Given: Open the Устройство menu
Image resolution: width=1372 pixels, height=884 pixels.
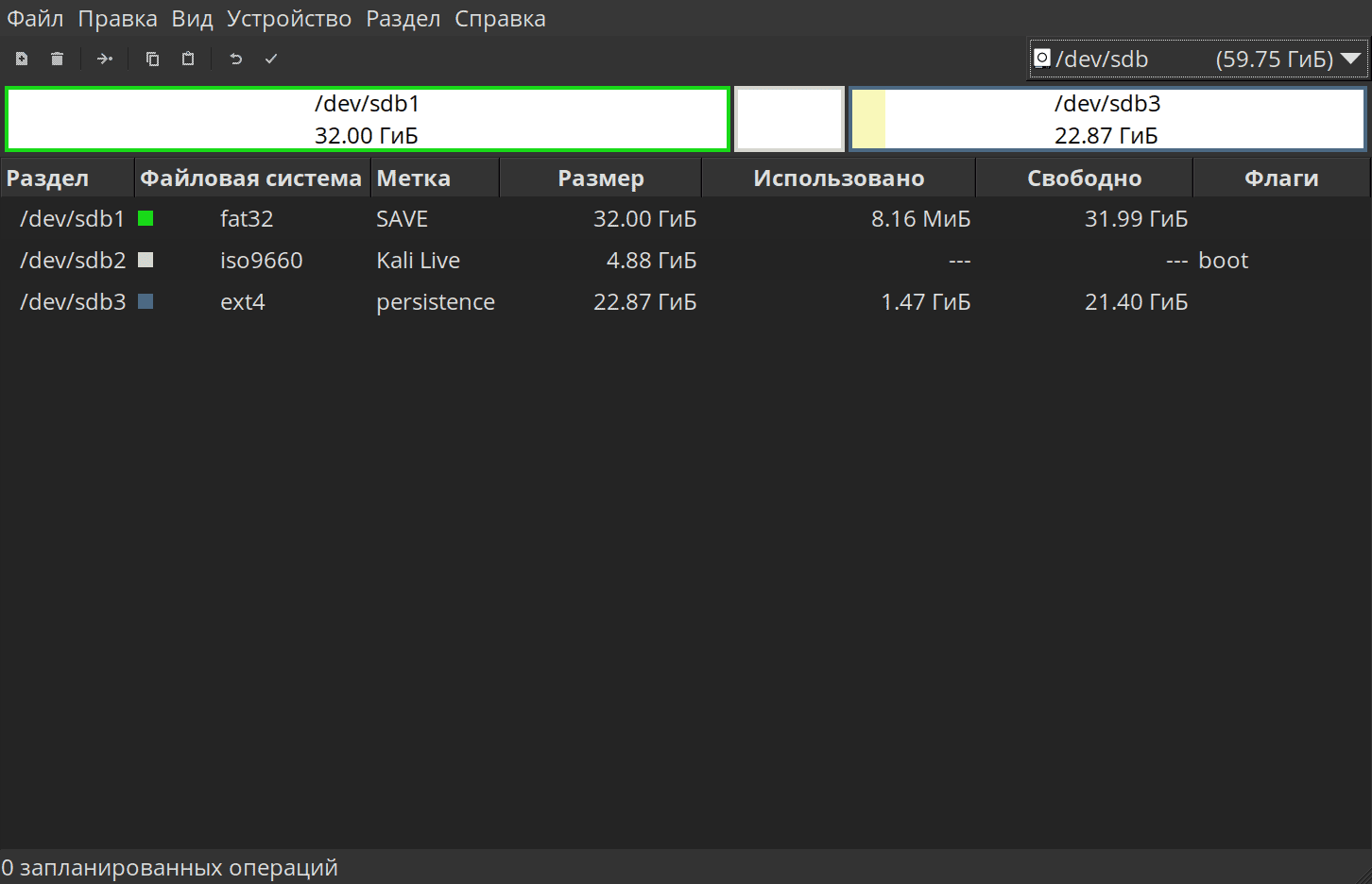Looking at the screenshot, I should (x=289, y=19).
